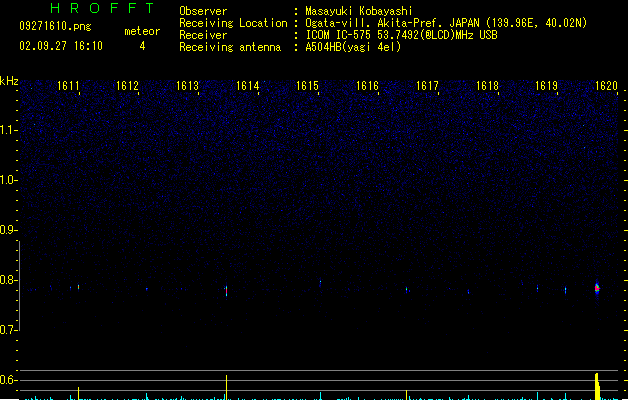Click the 0.9 frequency axis label

pyautogui.click(x=8, y=230)
